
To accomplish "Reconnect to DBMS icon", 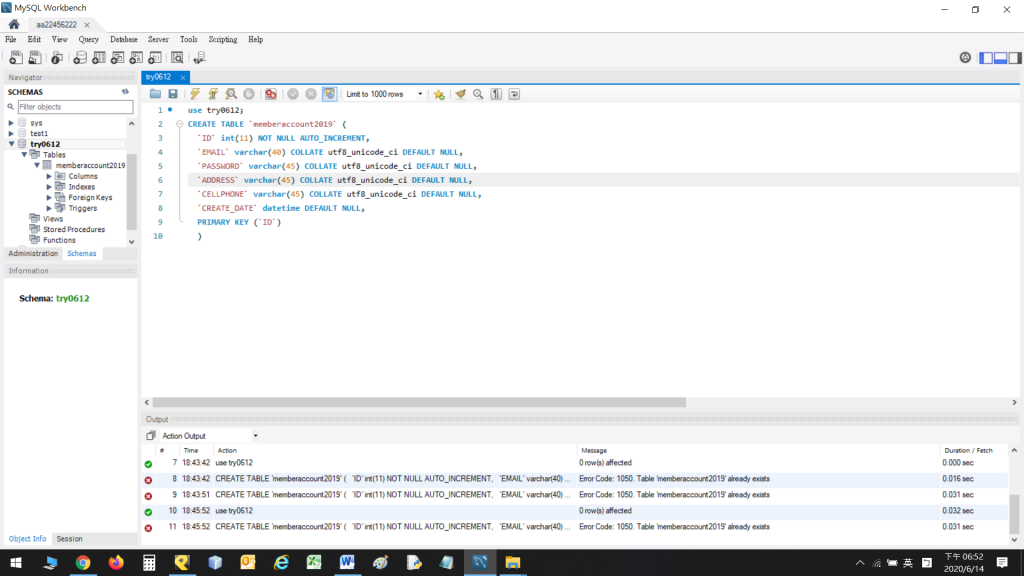I will [199, 58].
